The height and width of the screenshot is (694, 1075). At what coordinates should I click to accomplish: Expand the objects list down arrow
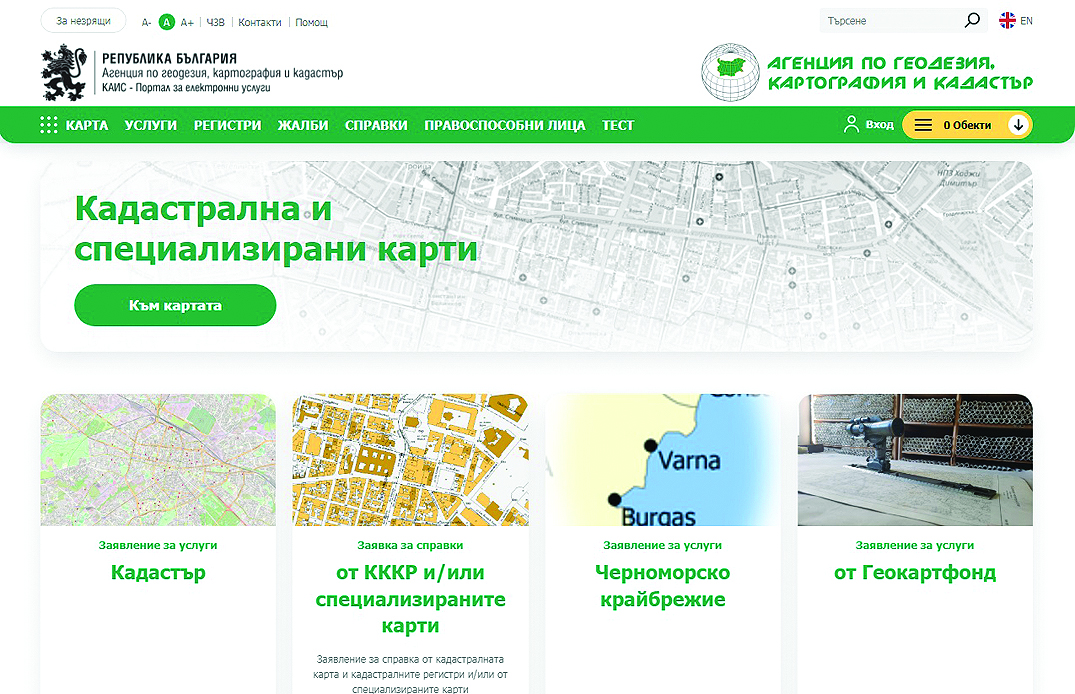(x=1018, y=125)
